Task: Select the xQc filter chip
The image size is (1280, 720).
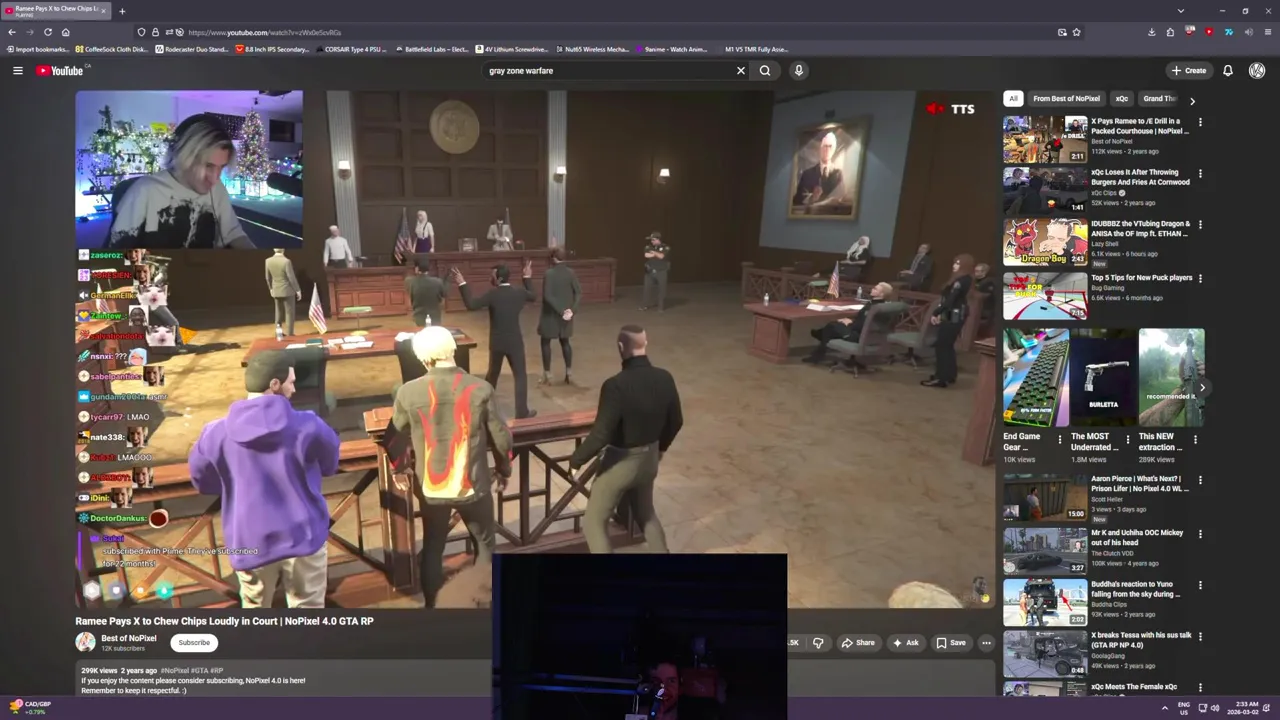Action: click(1121, 98)
